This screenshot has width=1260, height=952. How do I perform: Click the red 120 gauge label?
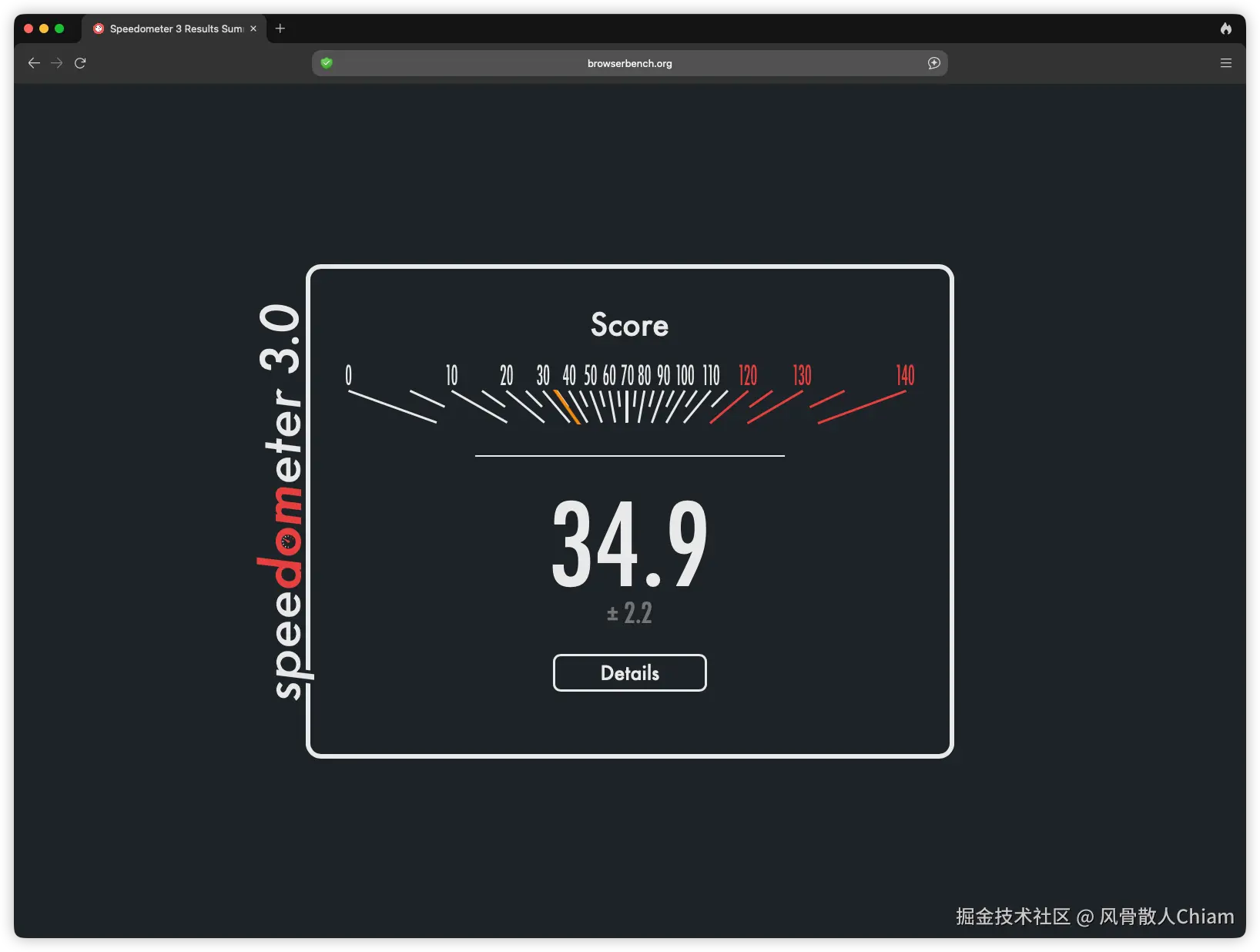click(748, 375)
